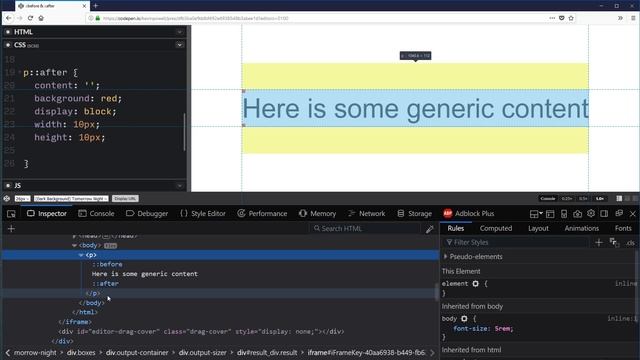Select the ::before pseudo-element node
Image resolution: width=640 pixels, height=360 pixels.
point(107,264)
